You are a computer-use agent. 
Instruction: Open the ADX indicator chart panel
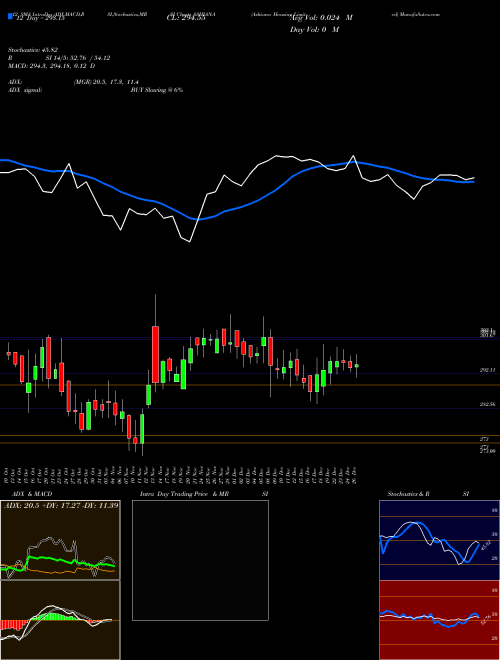(x=60, y=540)
